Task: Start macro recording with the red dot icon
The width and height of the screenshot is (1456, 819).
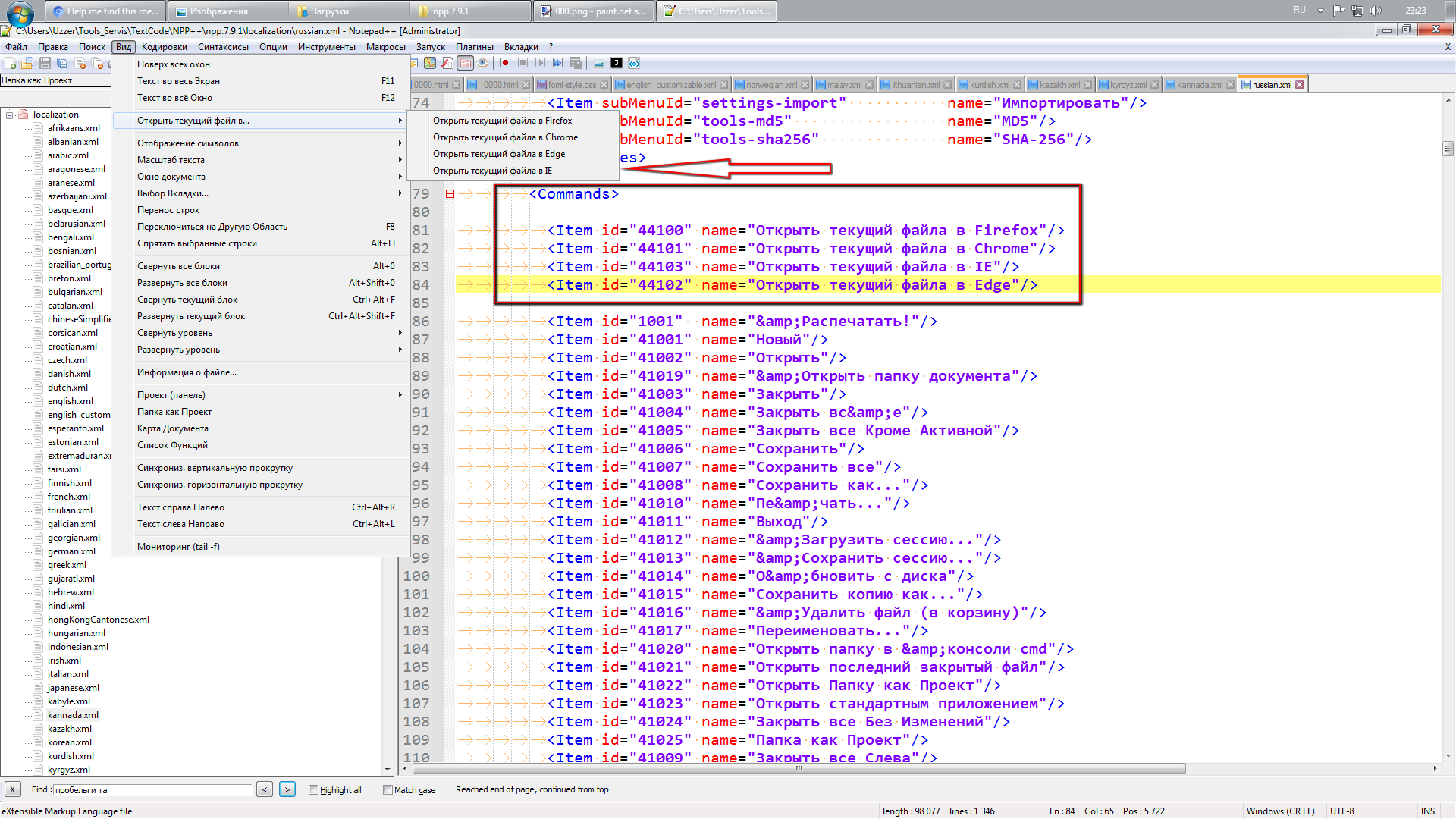Action: click(505, 63)
